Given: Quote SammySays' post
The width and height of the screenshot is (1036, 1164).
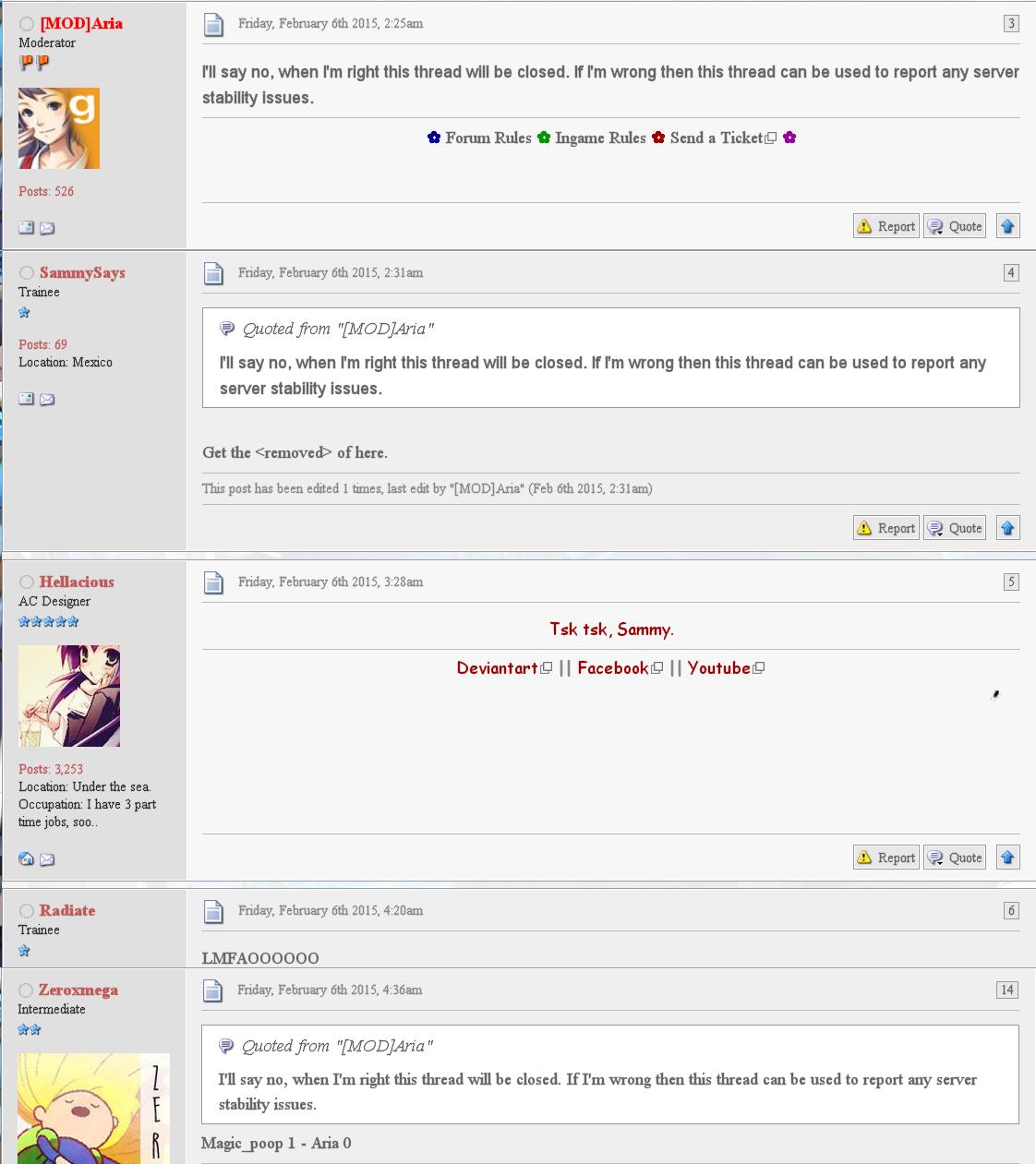Looking at the screenshot, I should [955, 528].
